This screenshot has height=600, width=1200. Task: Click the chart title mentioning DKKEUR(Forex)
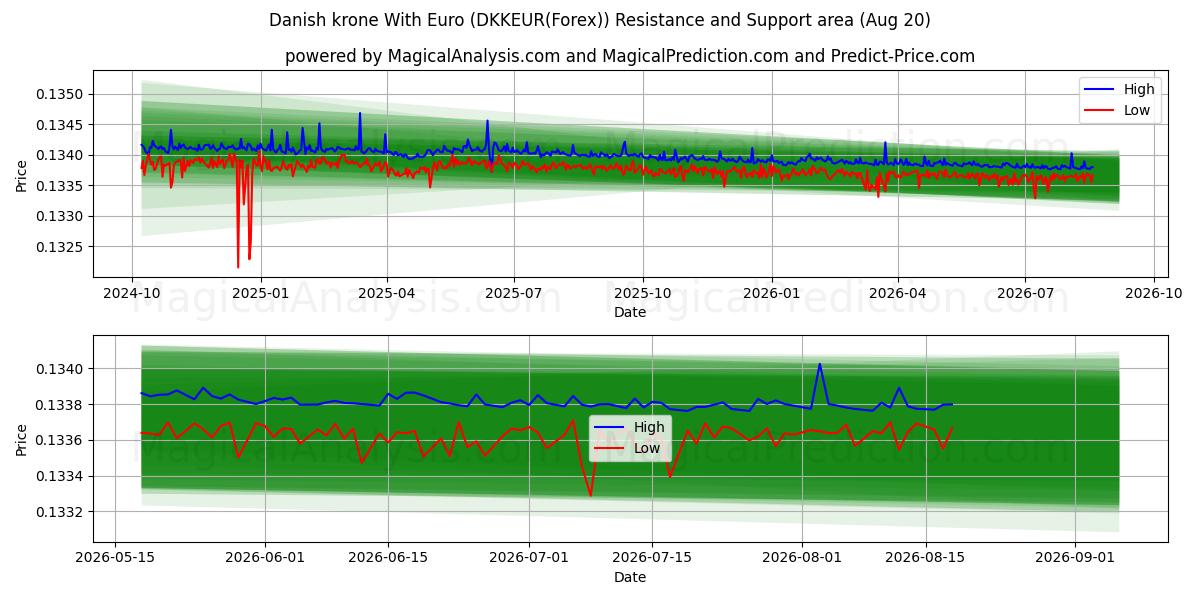pyautogui.click(x=600, y=20)
